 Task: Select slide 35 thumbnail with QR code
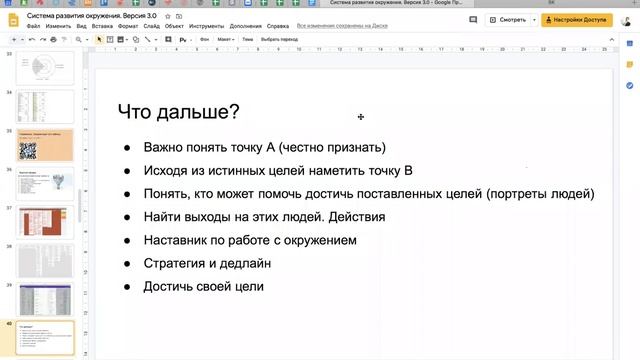point(45,145)
